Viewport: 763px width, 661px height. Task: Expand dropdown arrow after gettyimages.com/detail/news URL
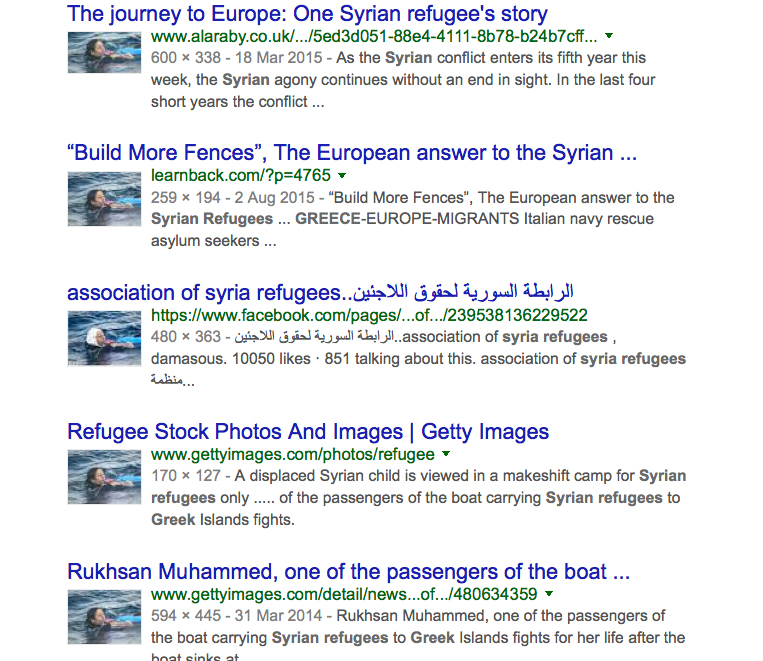click(549, 595)
